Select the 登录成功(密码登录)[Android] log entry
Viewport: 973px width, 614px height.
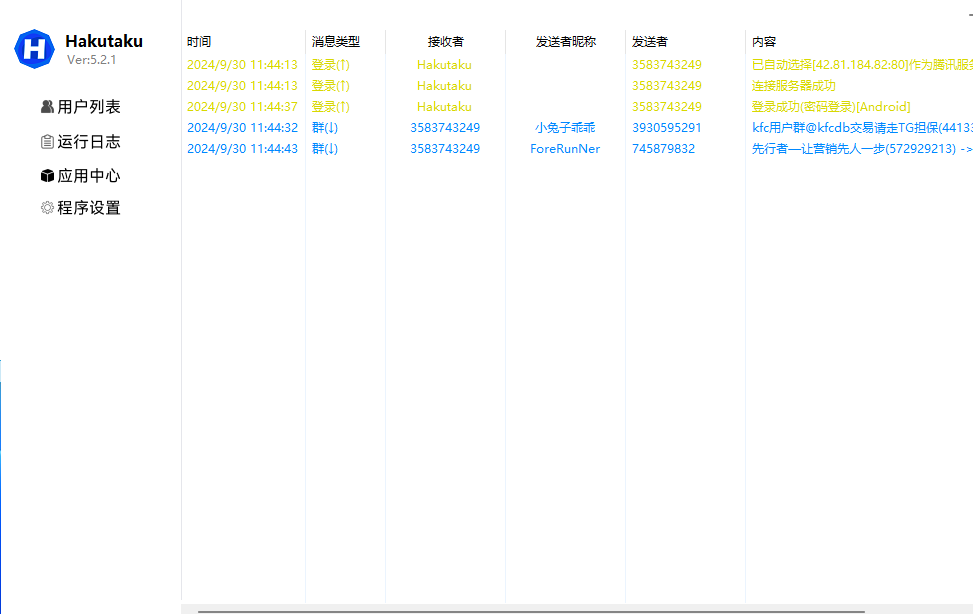pyautogui.click(x=831, y=107)
